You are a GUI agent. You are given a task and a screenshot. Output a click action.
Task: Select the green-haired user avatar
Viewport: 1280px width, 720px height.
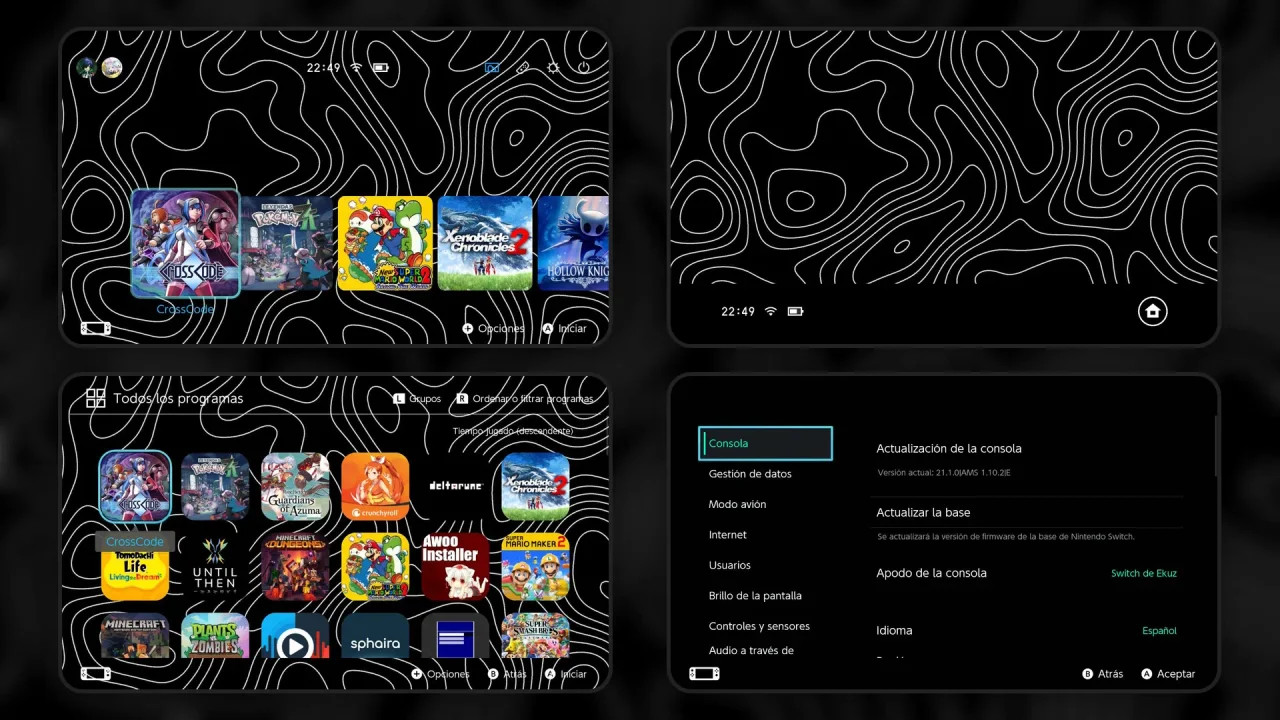coord(87,68)
